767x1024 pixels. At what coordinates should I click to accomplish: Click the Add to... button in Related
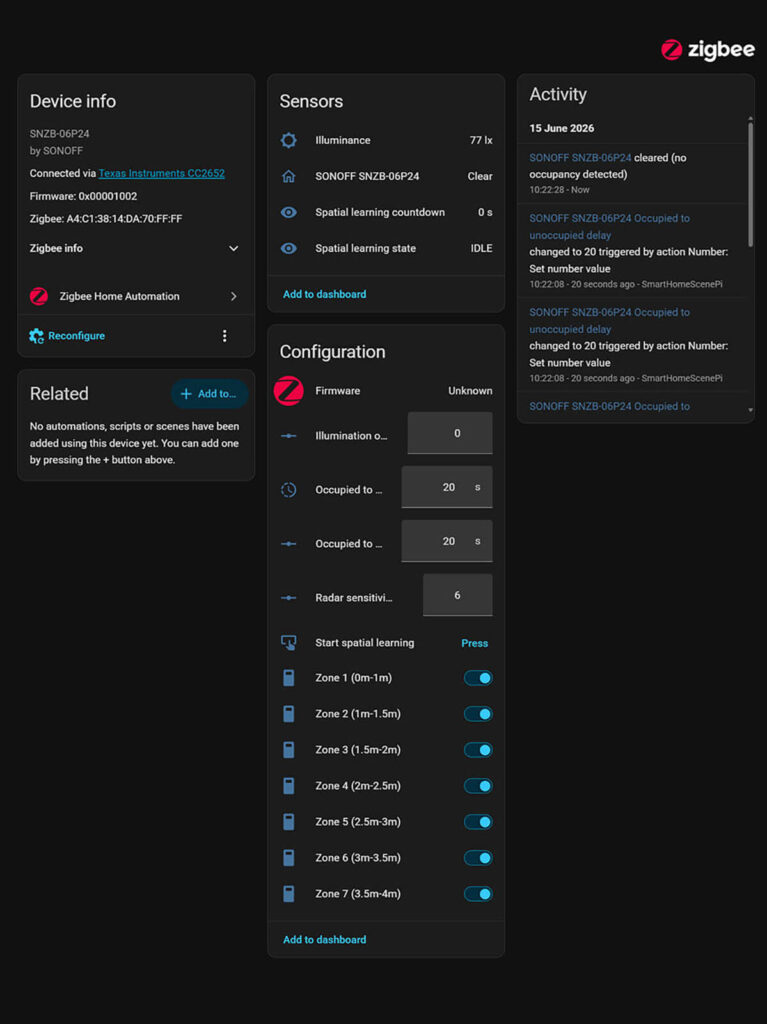click(209, 394)
